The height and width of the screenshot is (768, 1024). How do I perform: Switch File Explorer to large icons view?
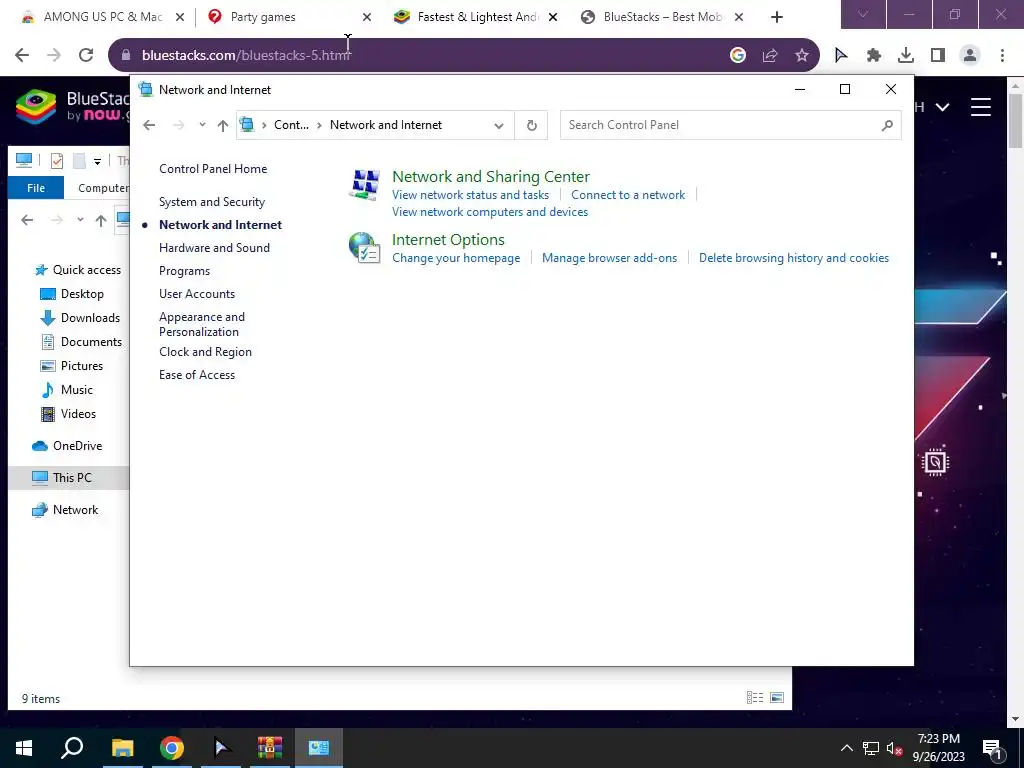tap(776, 698)
